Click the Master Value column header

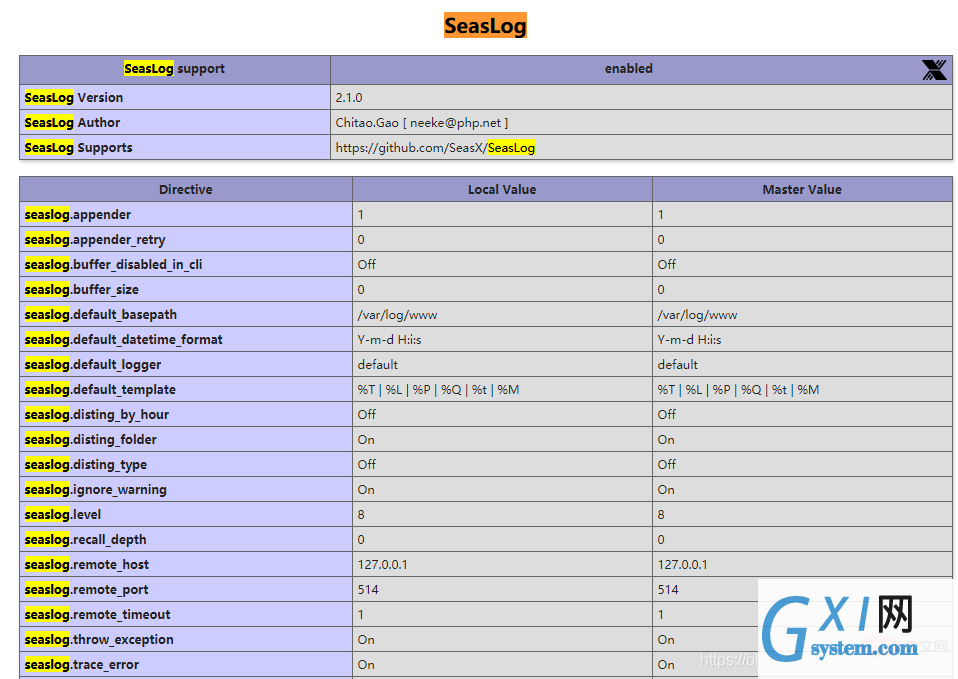(802, 189)
